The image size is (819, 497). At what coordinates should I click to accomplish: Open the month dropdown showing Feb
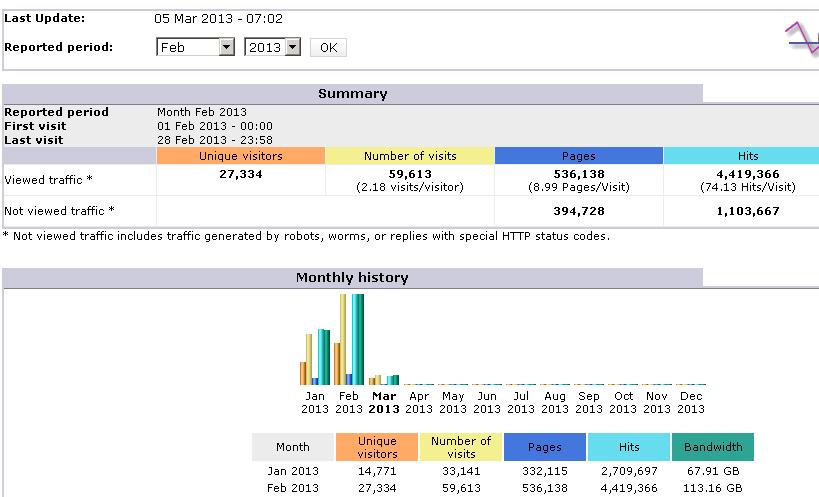coord(195,48)
